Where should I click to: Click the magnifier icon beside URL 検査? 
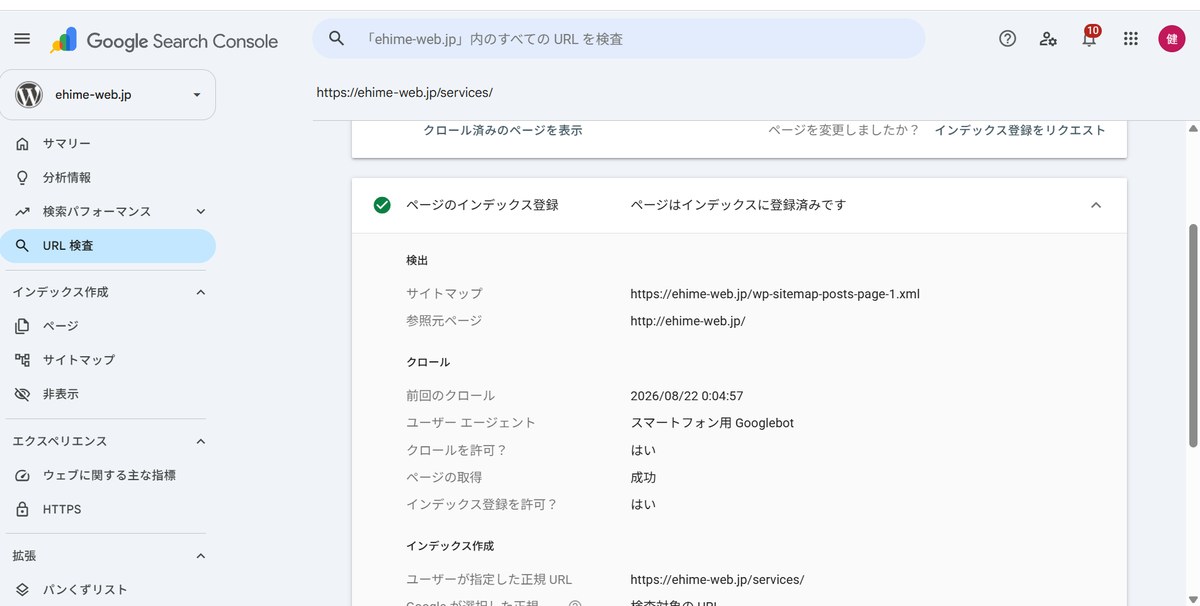tap(22, 246)
